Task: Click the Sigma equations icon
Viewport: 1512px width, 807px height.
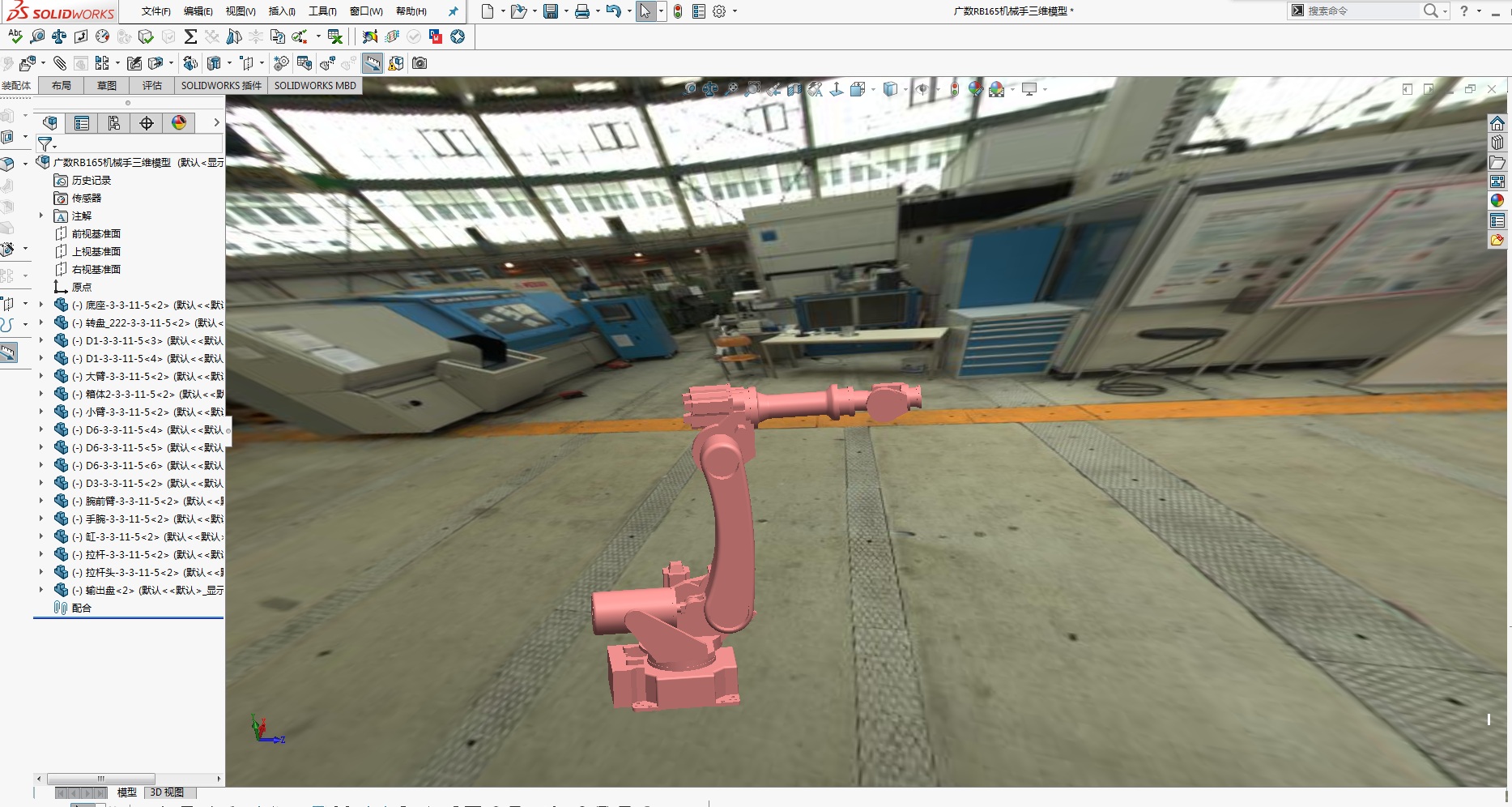Action: click(191, 36)
